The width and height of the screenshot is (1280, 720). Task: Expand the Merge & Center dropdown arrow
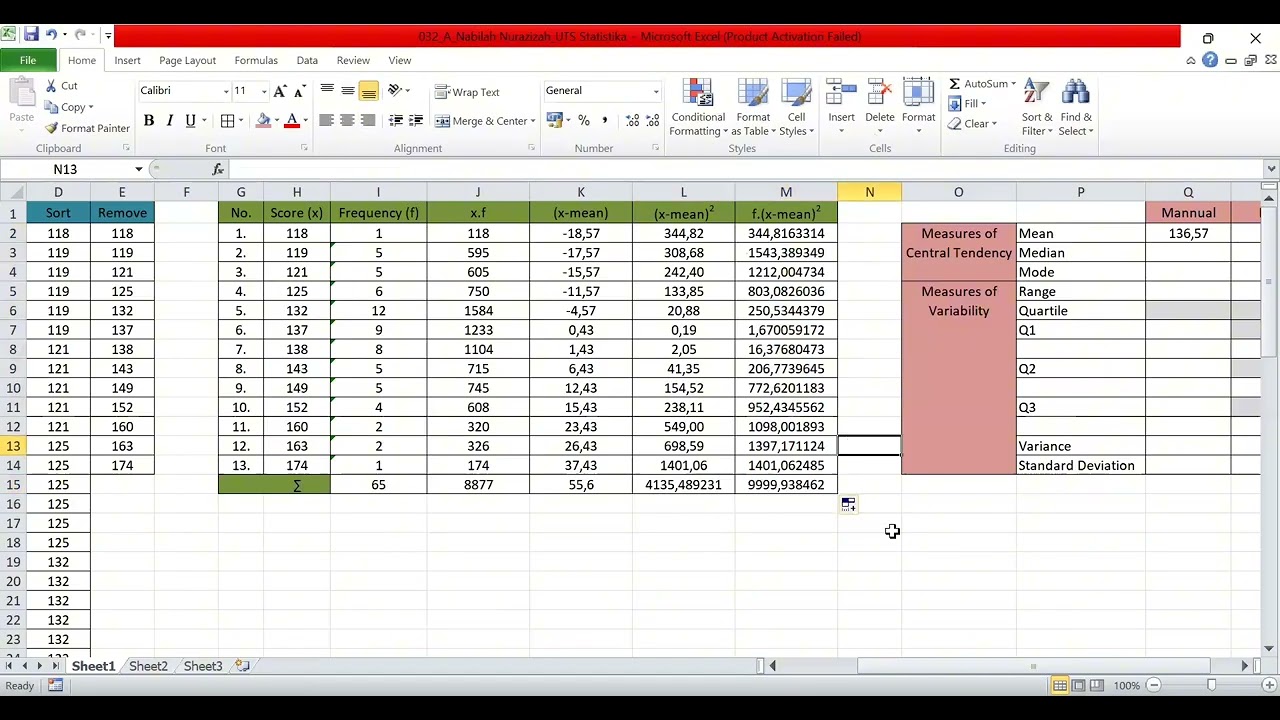(x=533, y=121)
